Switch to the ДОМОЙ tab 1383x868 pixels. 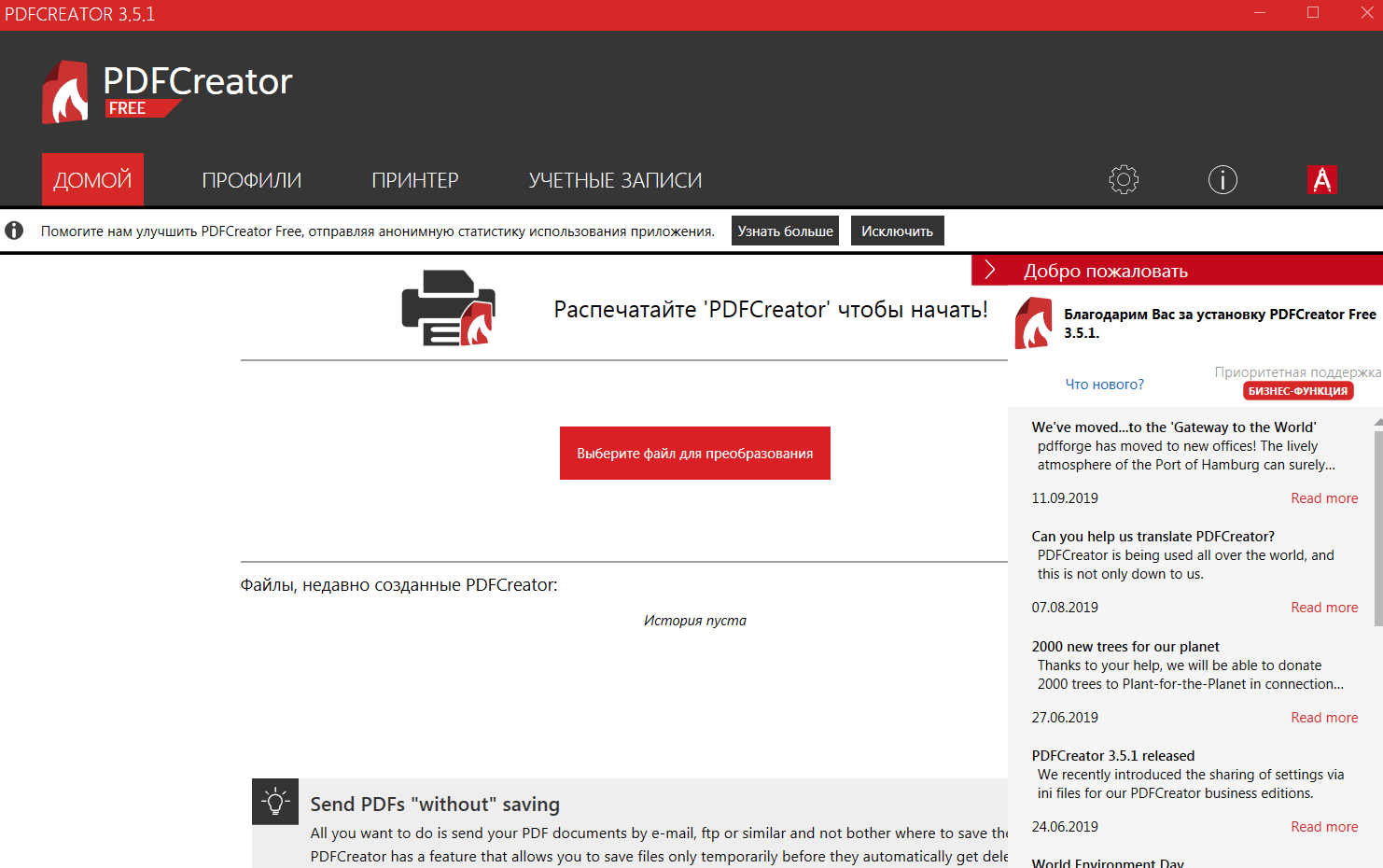pos(92,179)
